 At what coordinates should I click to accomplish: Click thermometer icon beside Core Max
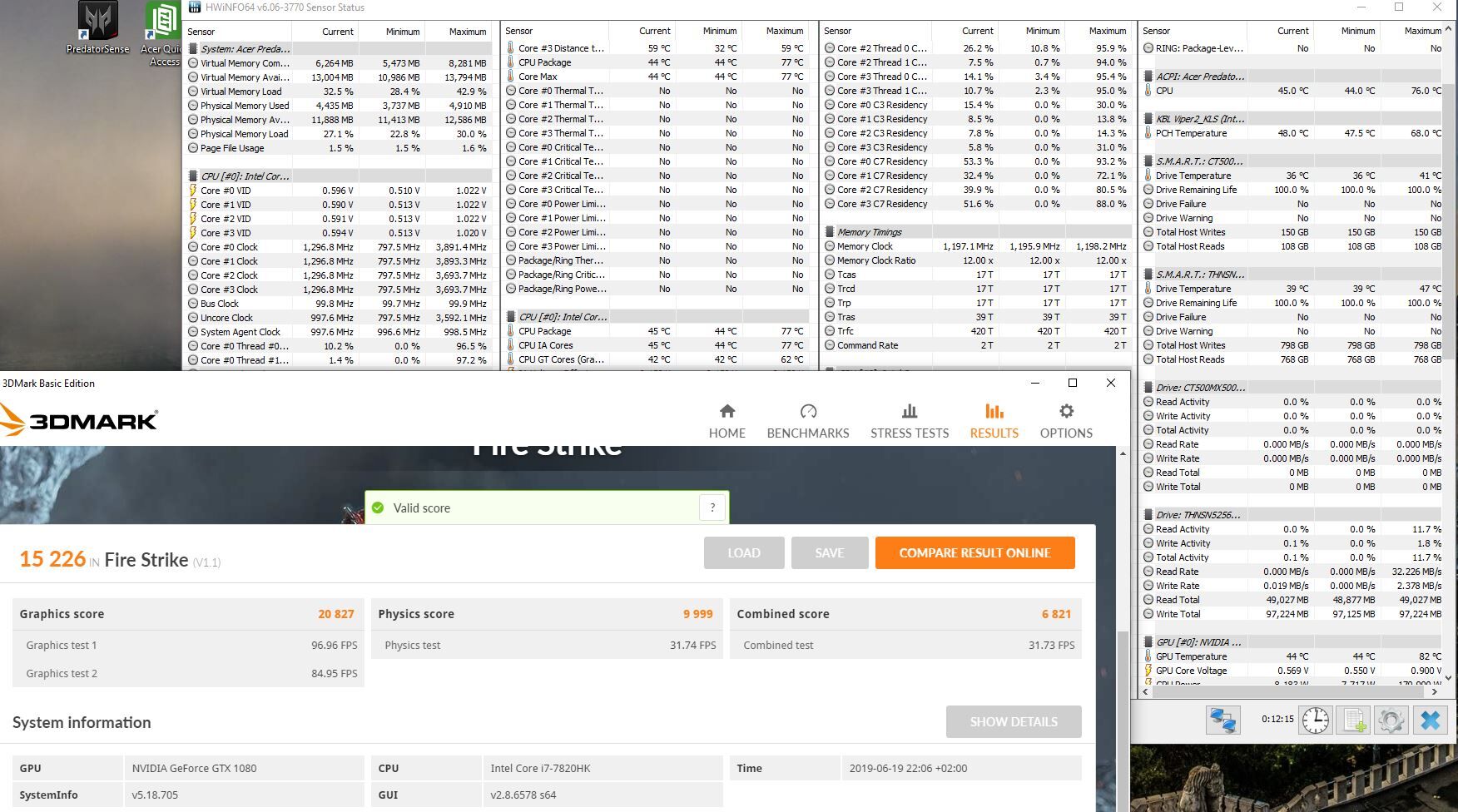[511, 77]
